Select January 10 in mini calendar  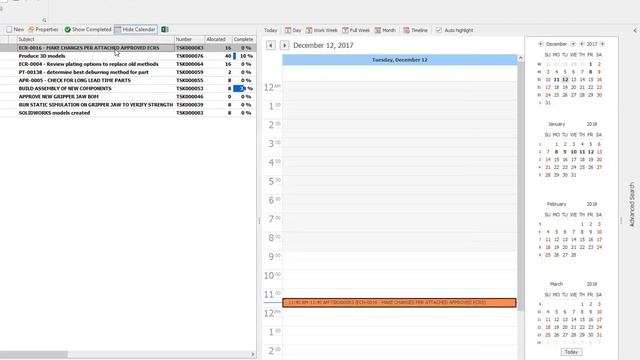click(573, 152)
